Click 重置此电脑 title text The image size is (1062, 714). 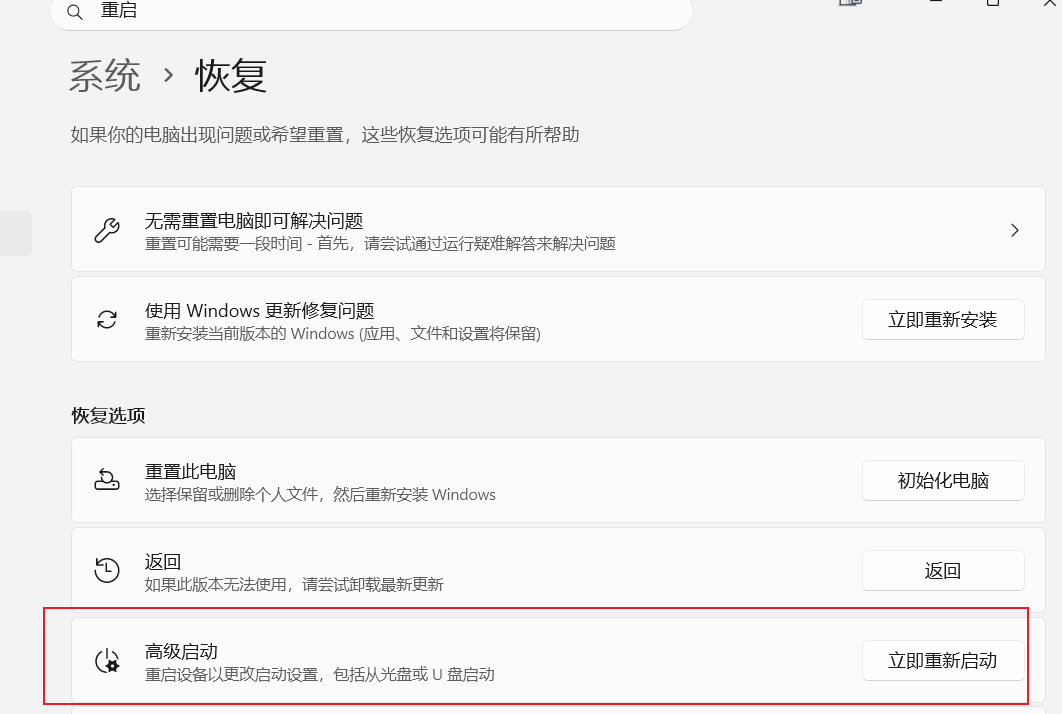pyautogui.click(x=190, y=471)
